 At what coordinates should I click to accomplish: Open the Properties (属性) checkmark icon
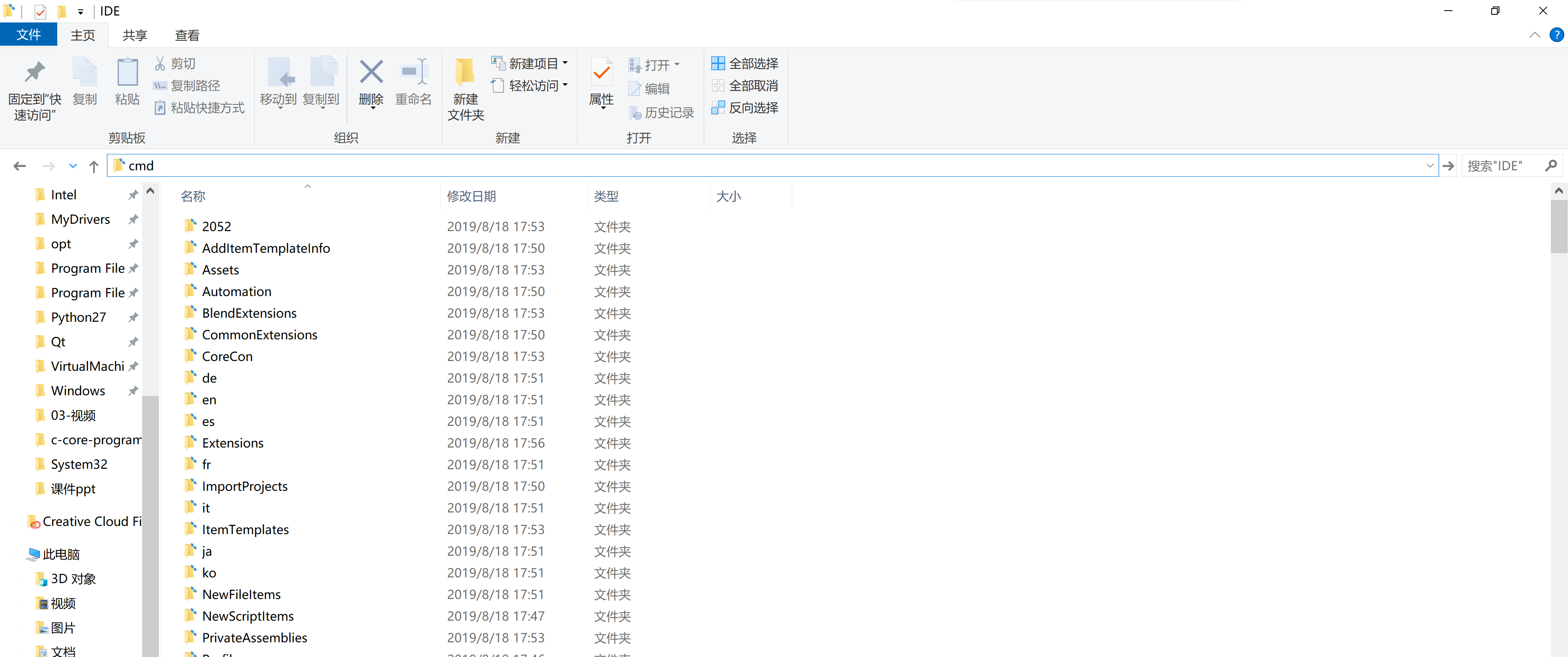(601, 72)
